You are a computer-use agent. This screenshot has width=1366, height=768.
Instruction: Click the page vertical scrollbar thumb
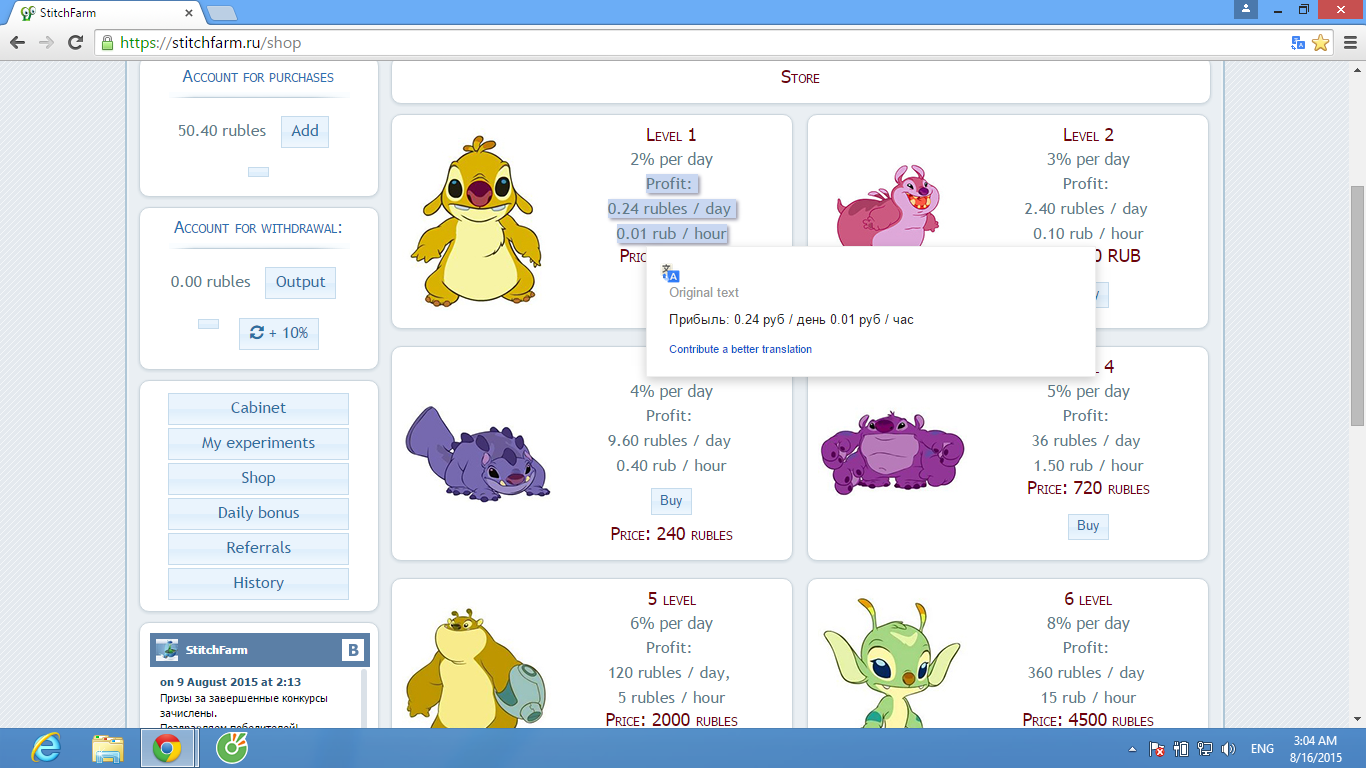(1357, 305)
